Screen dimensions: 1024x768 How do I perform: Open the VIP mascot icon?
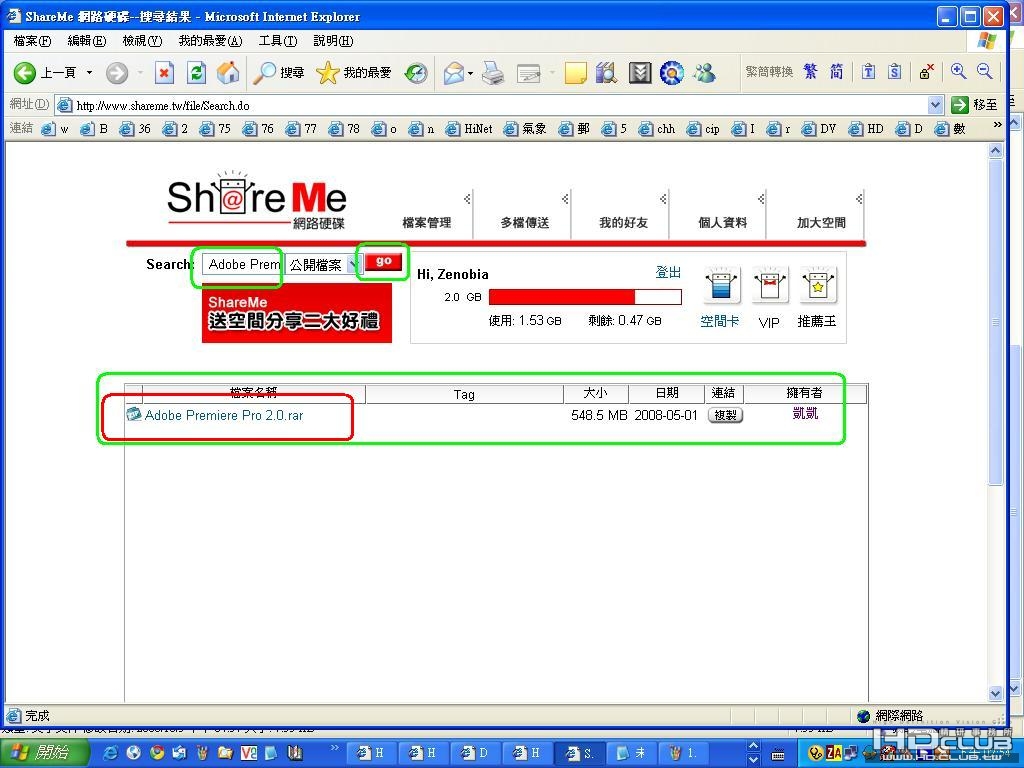pyautogui.click(x=769, y=285)
